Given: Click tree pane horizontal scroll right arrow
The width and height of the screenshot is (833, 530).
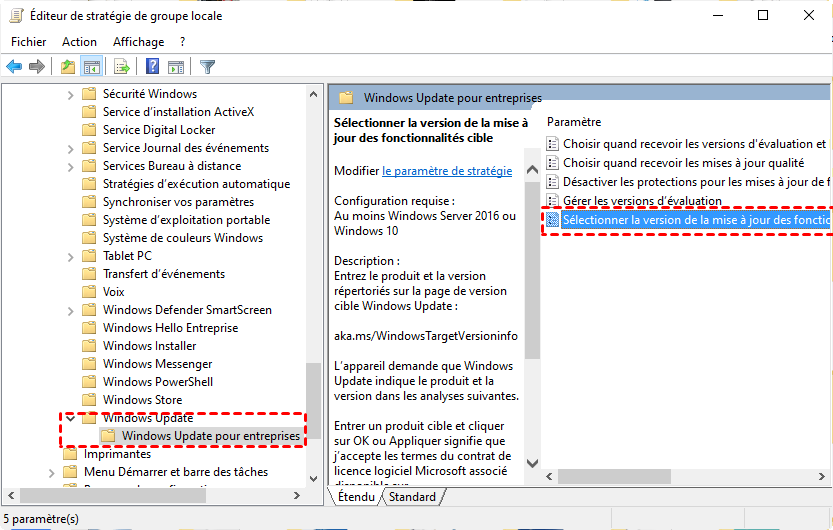Looking at the screenshot, I should tap(297, 495).
